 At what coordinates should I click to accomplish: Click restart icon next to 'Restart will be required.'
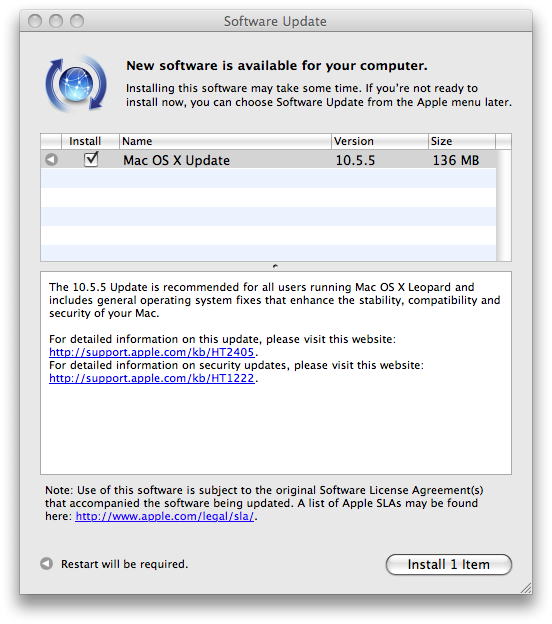tap(47, 563)
